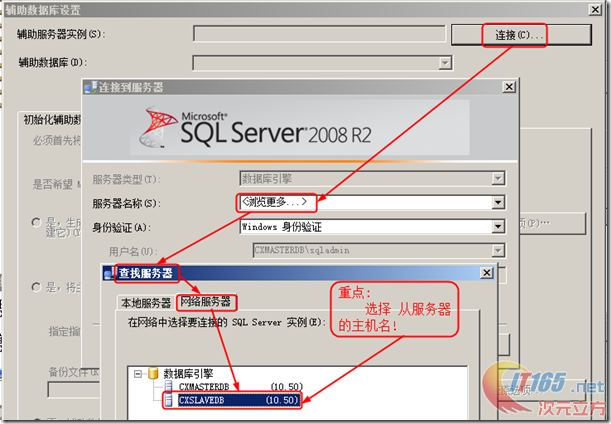Switch to the 本地服务器 tab

click(x=146, y=303)
